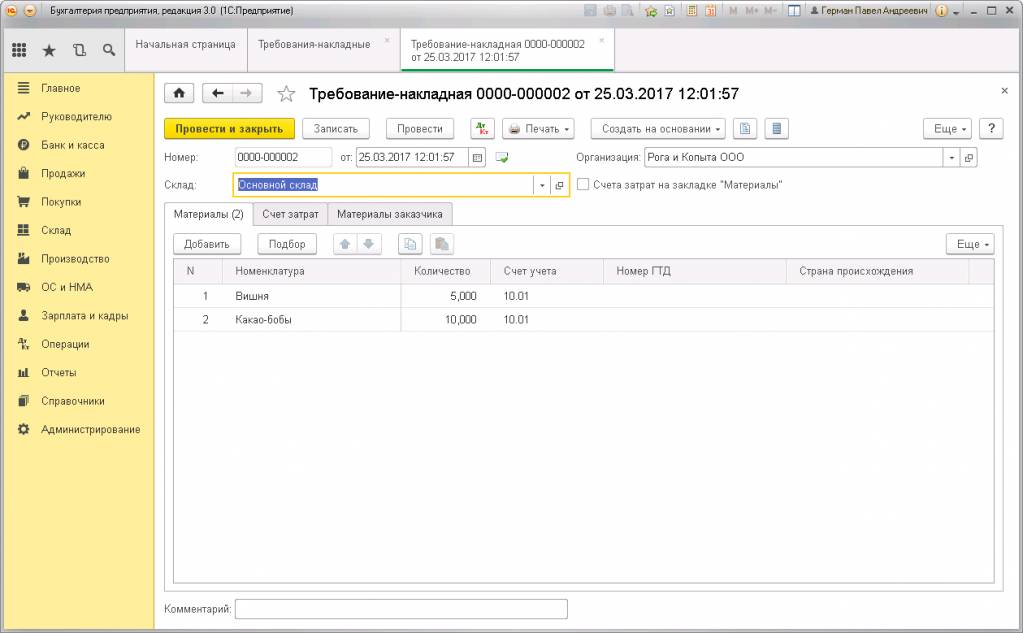Open the sections menu grid icon
The image size is (1023, 633).
click(20, 50)
